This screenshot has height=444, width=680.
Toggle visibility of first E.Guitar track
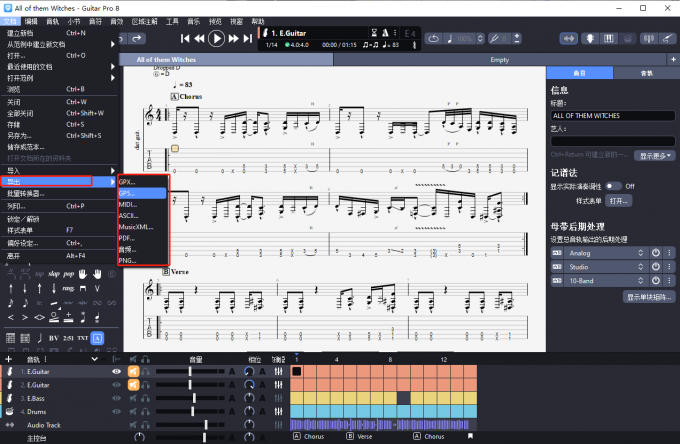(117, 371)
